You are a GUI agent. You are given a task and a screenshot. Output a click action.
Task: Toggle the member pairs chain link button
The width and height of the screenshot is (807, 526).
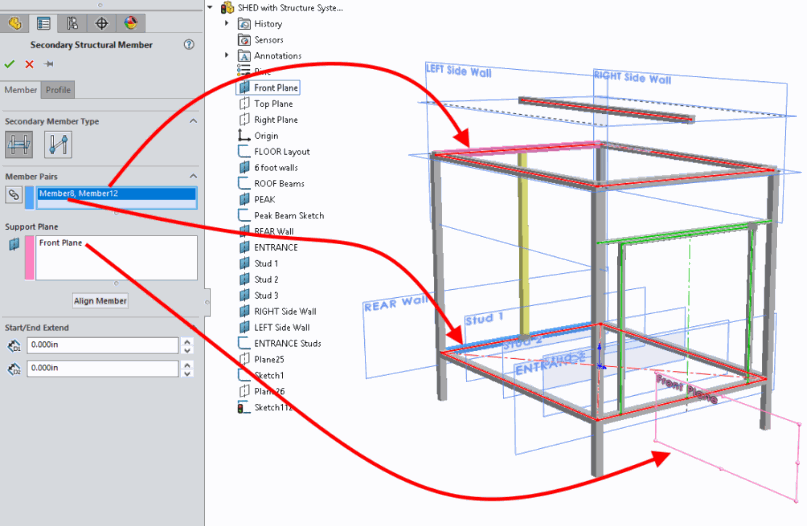point(14,194)
